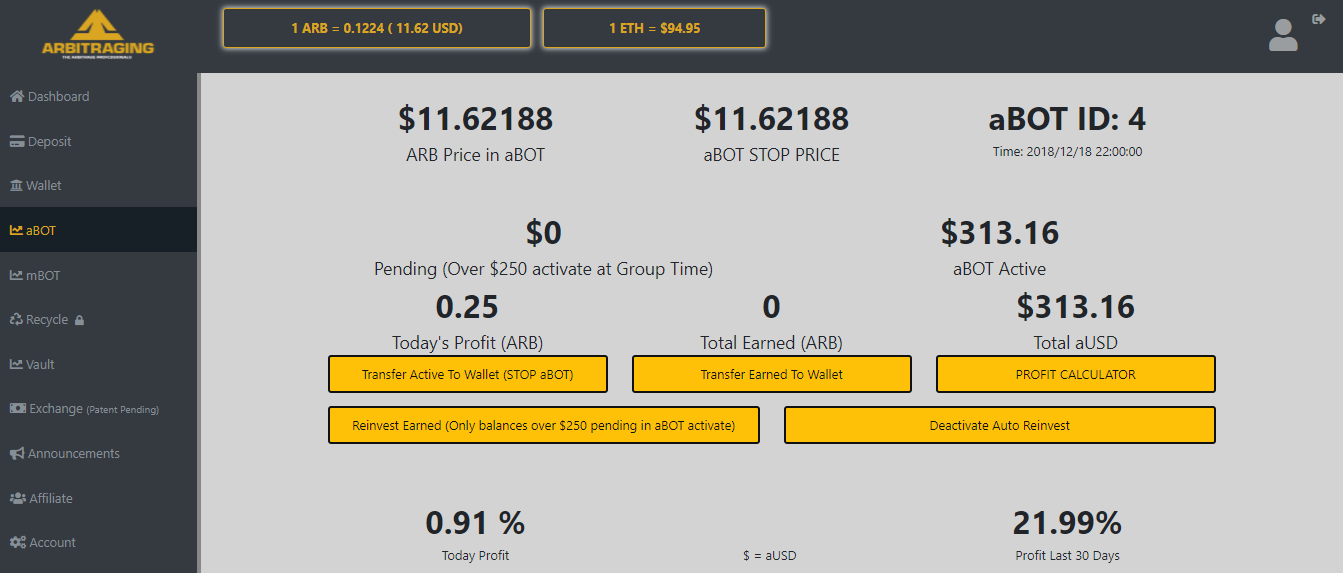Screen dimensions: 1343x573
Task: Click the Deposit credit card icon
Action: (17, 142)
